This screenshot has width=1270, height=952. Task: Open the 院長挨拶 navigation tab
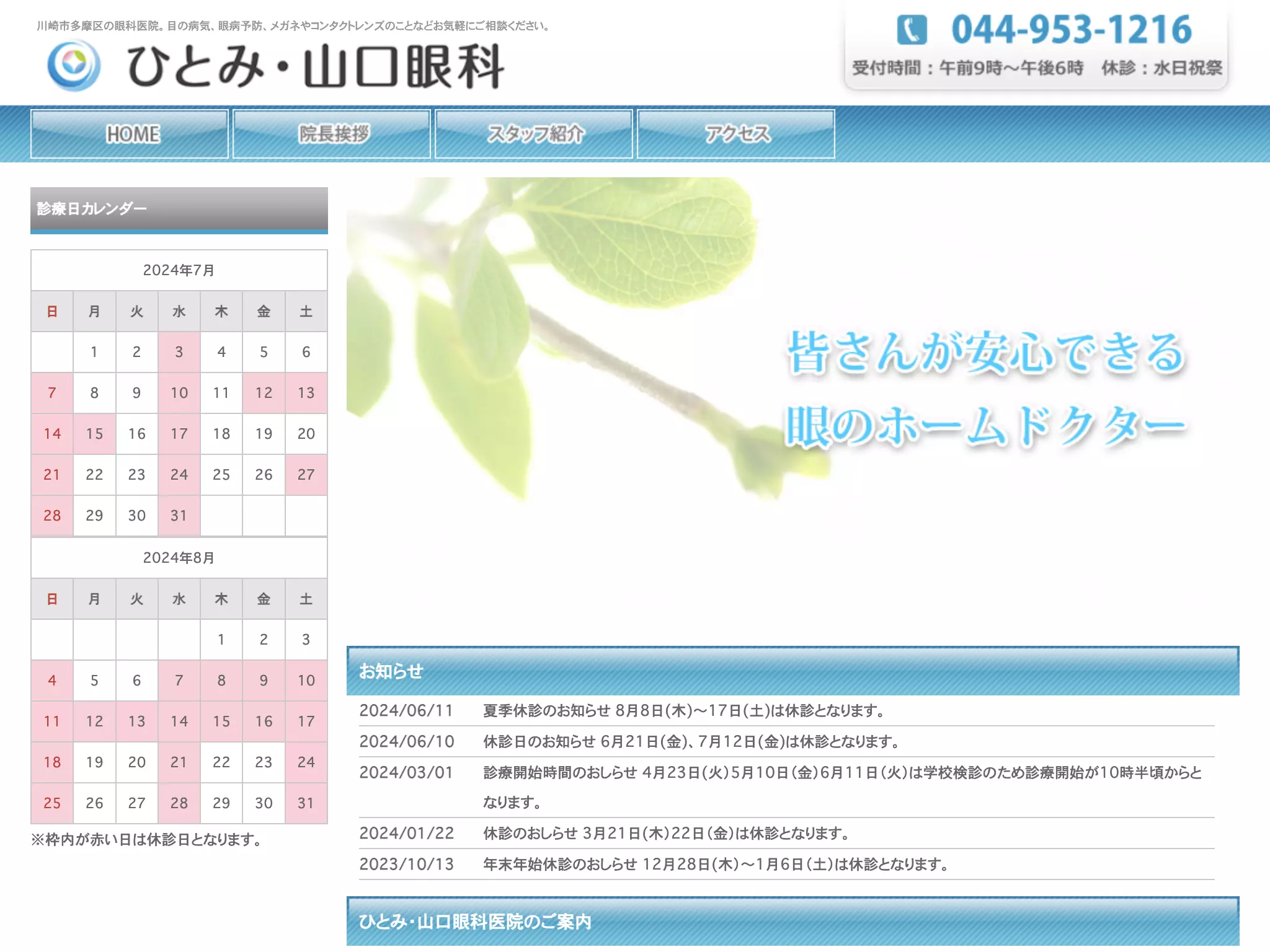click(x=332, y=134)
